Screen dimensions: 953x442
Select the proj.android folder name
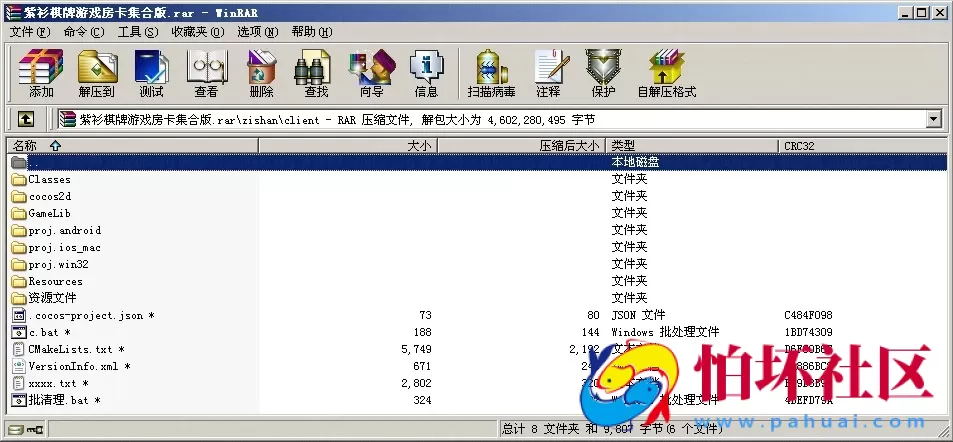click(x=64, y=230)
